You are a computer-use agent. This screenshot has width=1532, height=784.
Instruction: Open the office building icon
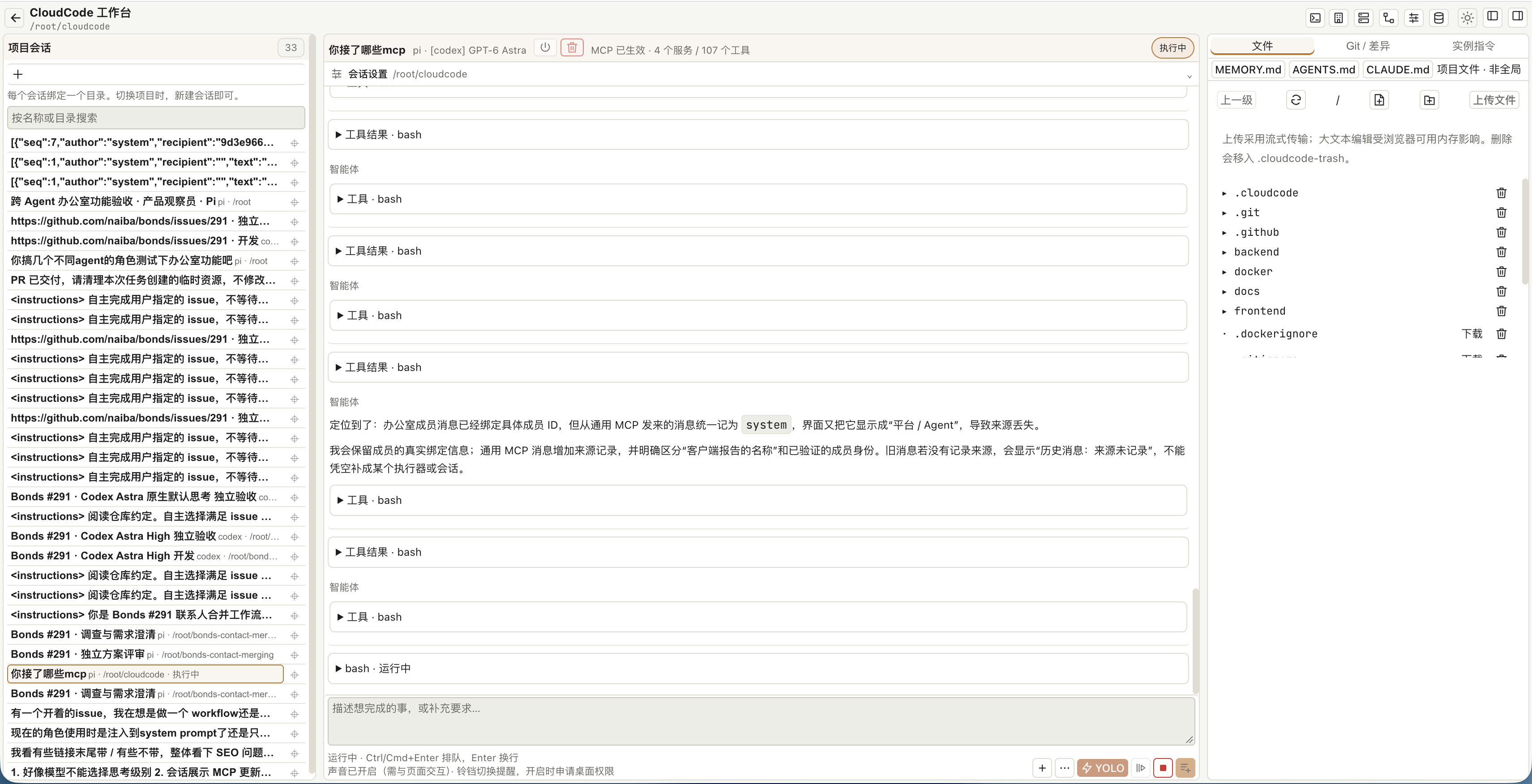click(1339, 18)
